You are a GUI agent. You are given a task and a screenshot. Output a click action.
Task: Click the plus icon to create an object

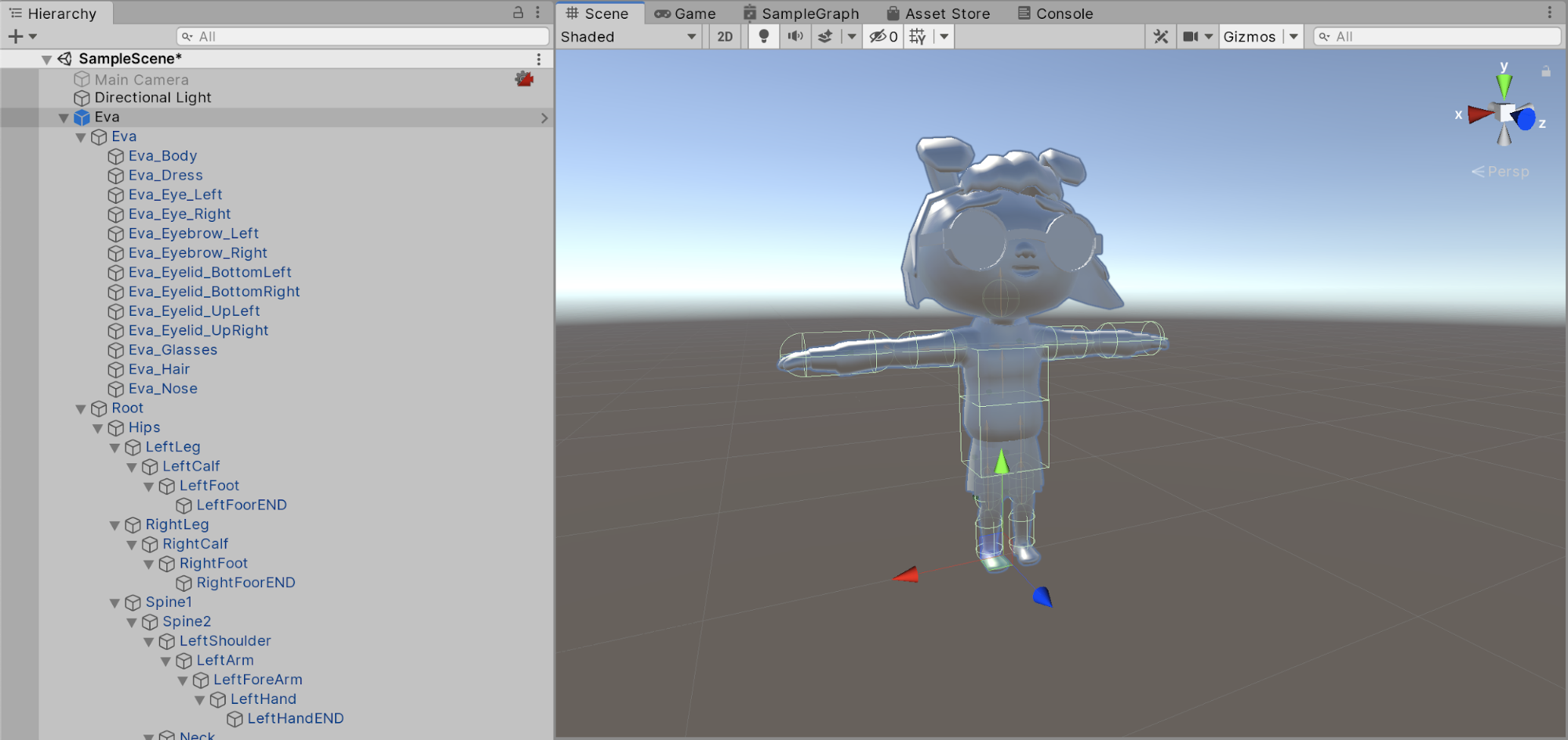pyautogui.click(x=15, y=36)
